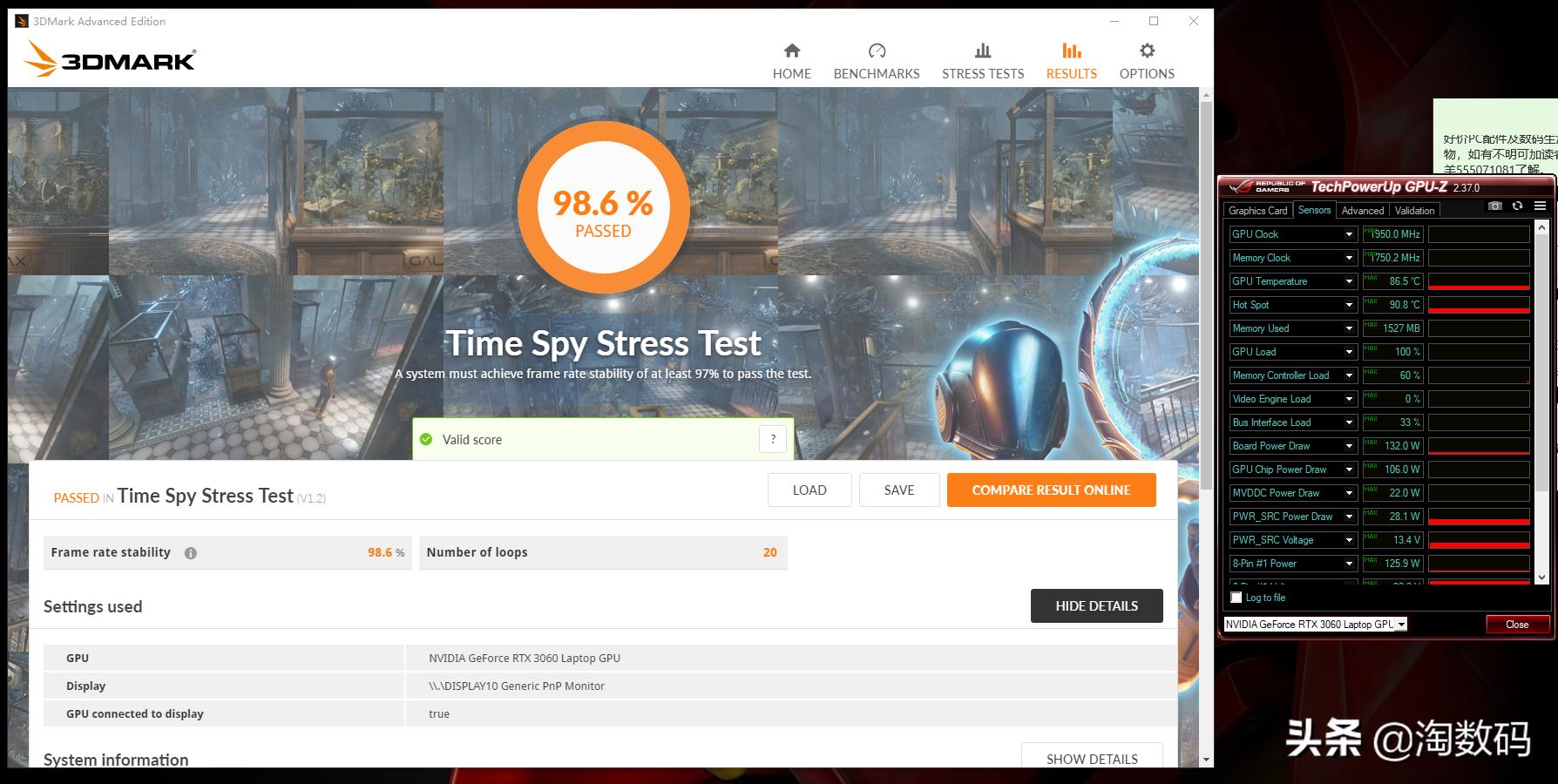Open the Results section

click(1072, 61)
